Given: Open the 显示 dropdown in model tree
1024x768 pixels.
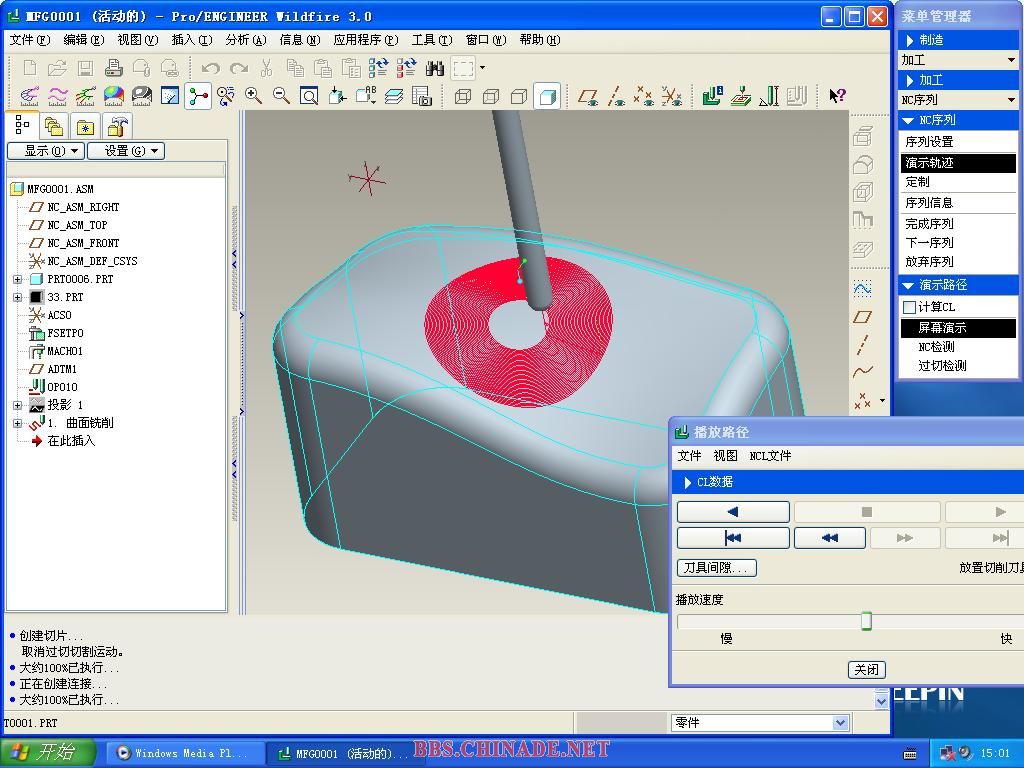Looking at the screenshot, I should tap(46, 151).
